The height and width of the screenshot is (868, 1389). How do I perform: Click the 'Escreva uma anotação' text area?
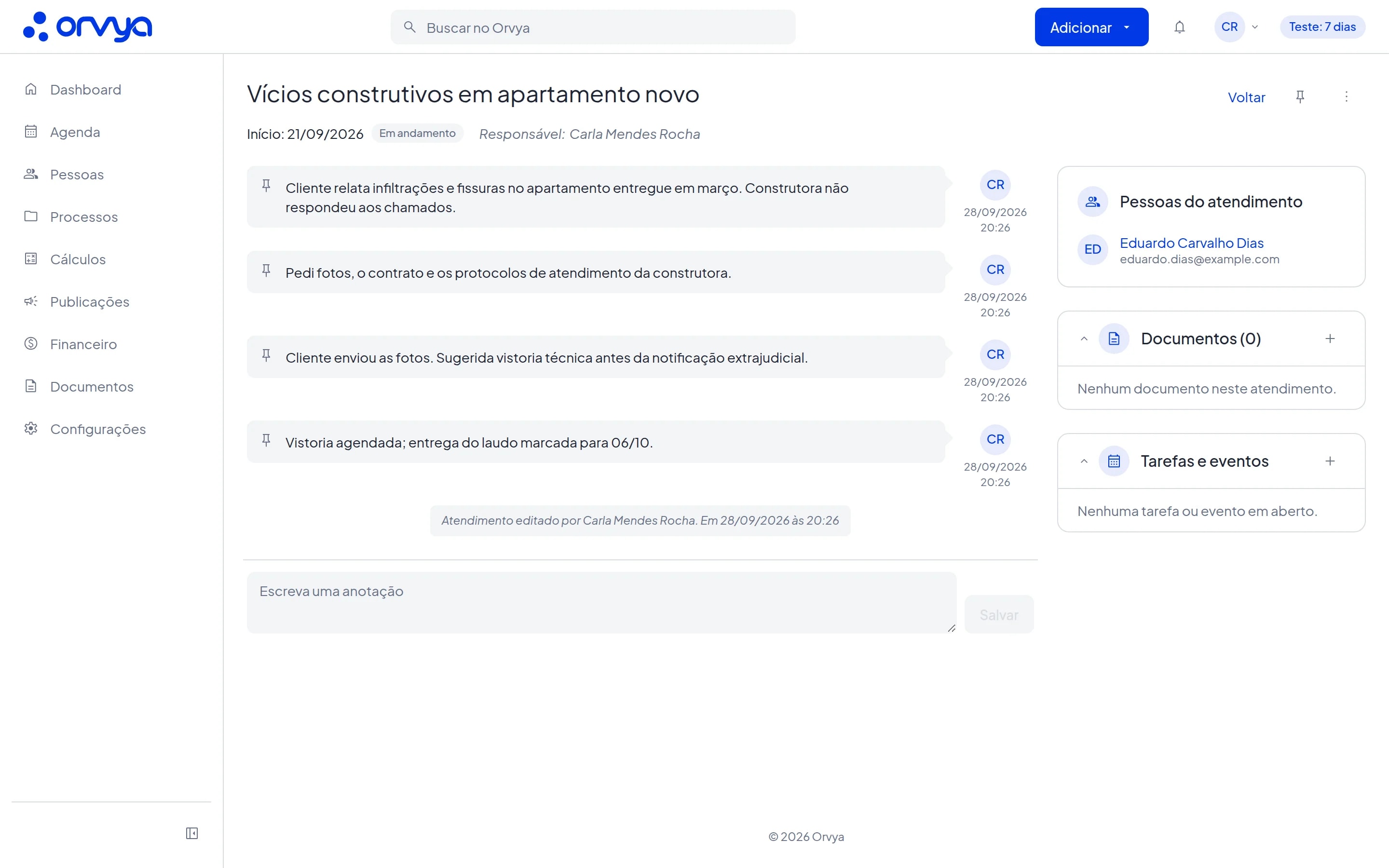click(601, 603)
